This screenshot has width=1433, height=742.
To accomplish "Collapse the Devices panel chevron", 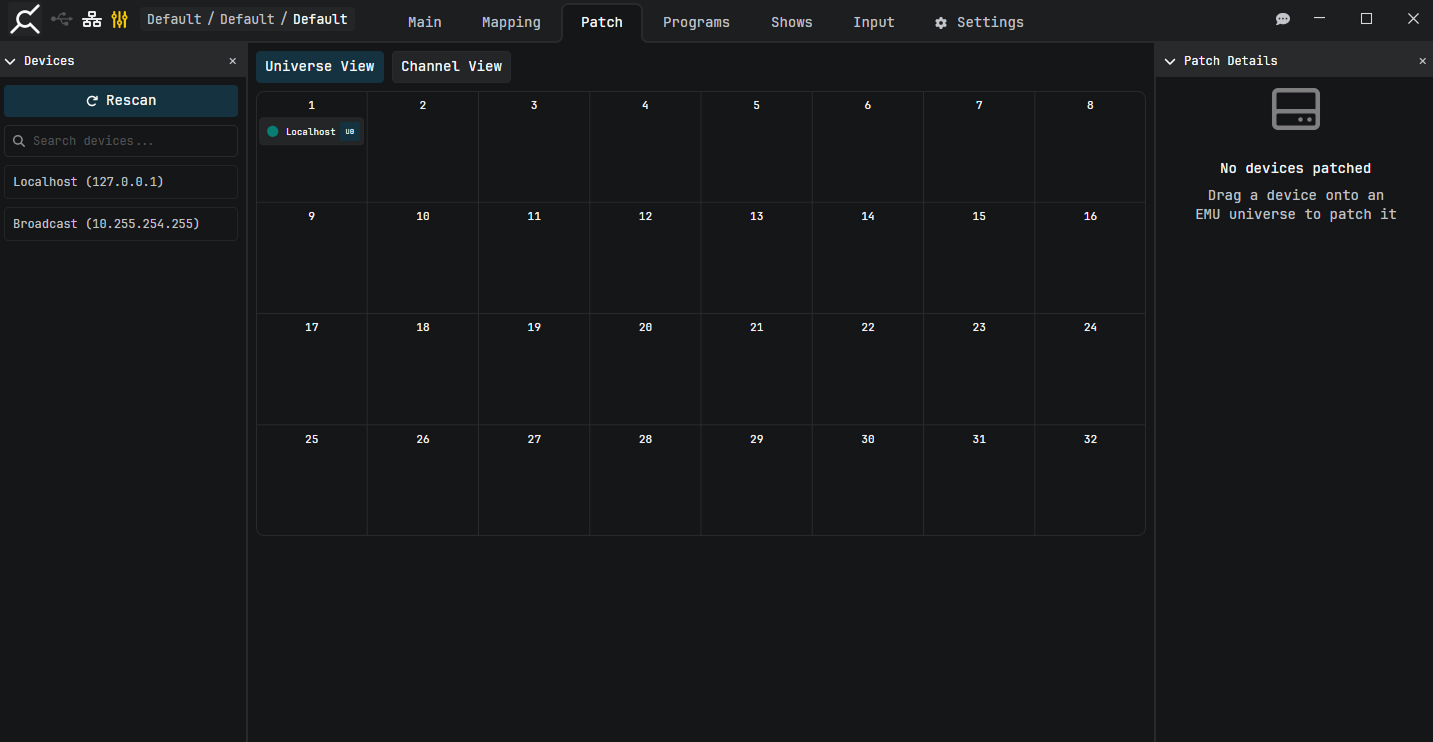I will point(11,61).
